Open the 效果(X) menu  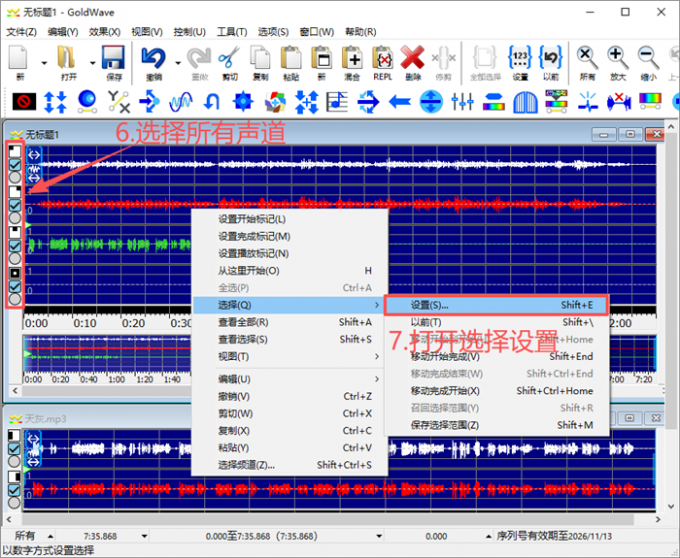tap(105, 32)
